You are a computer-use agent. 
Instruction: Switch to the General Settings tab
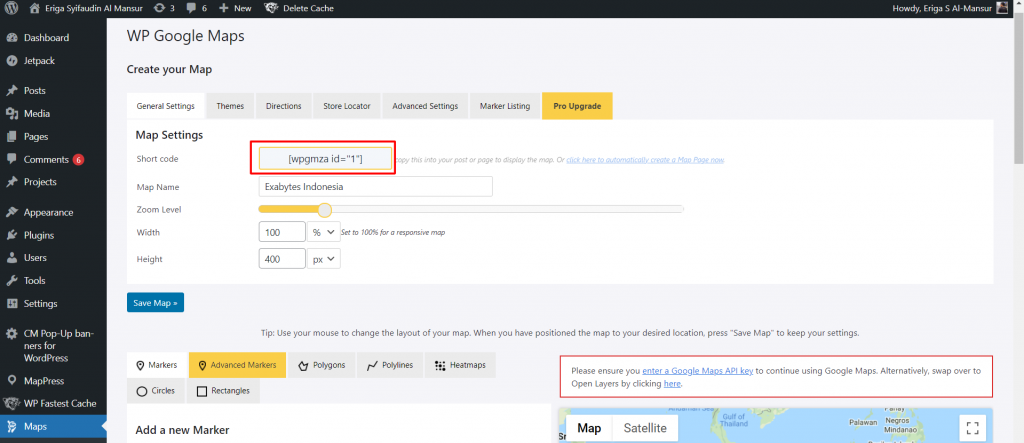[165, 106]
